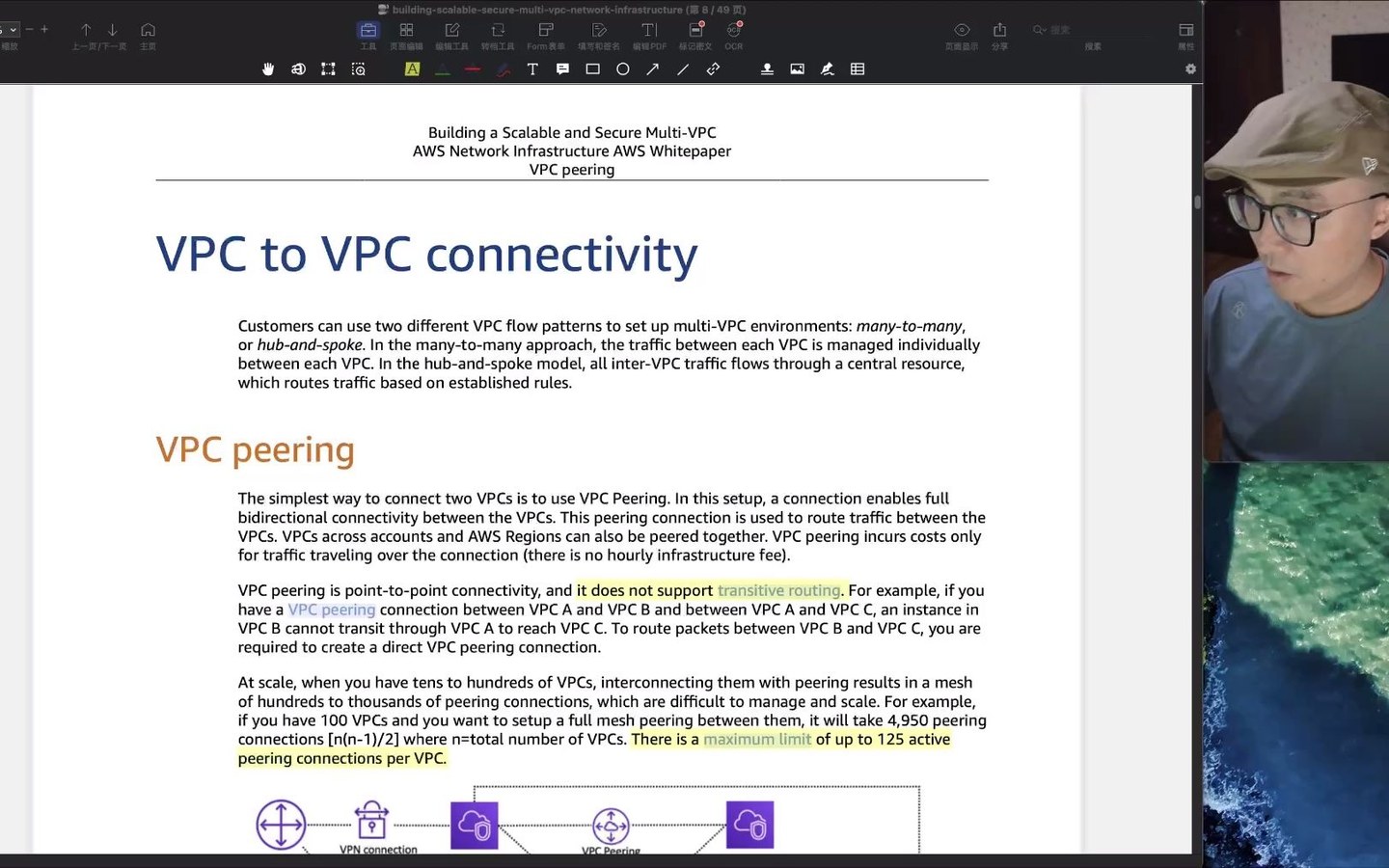The image size is (1389, 868).
Task: Open the gear settings below properties
Action: 1190,69
